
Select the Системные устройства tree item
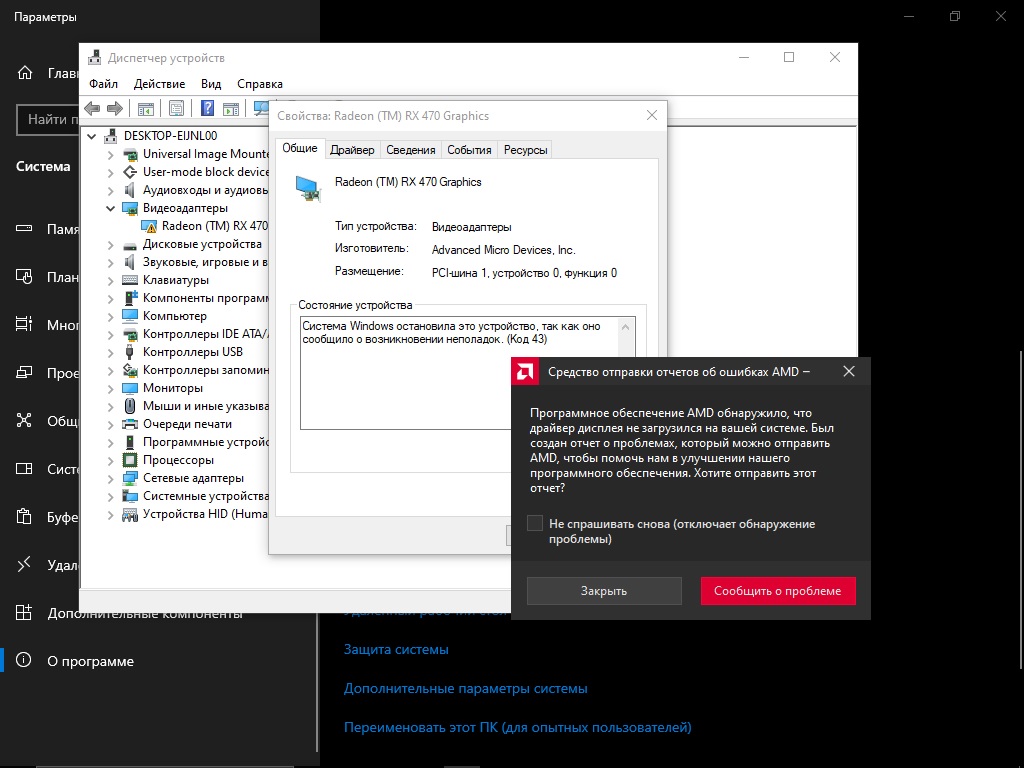point(205,496)
